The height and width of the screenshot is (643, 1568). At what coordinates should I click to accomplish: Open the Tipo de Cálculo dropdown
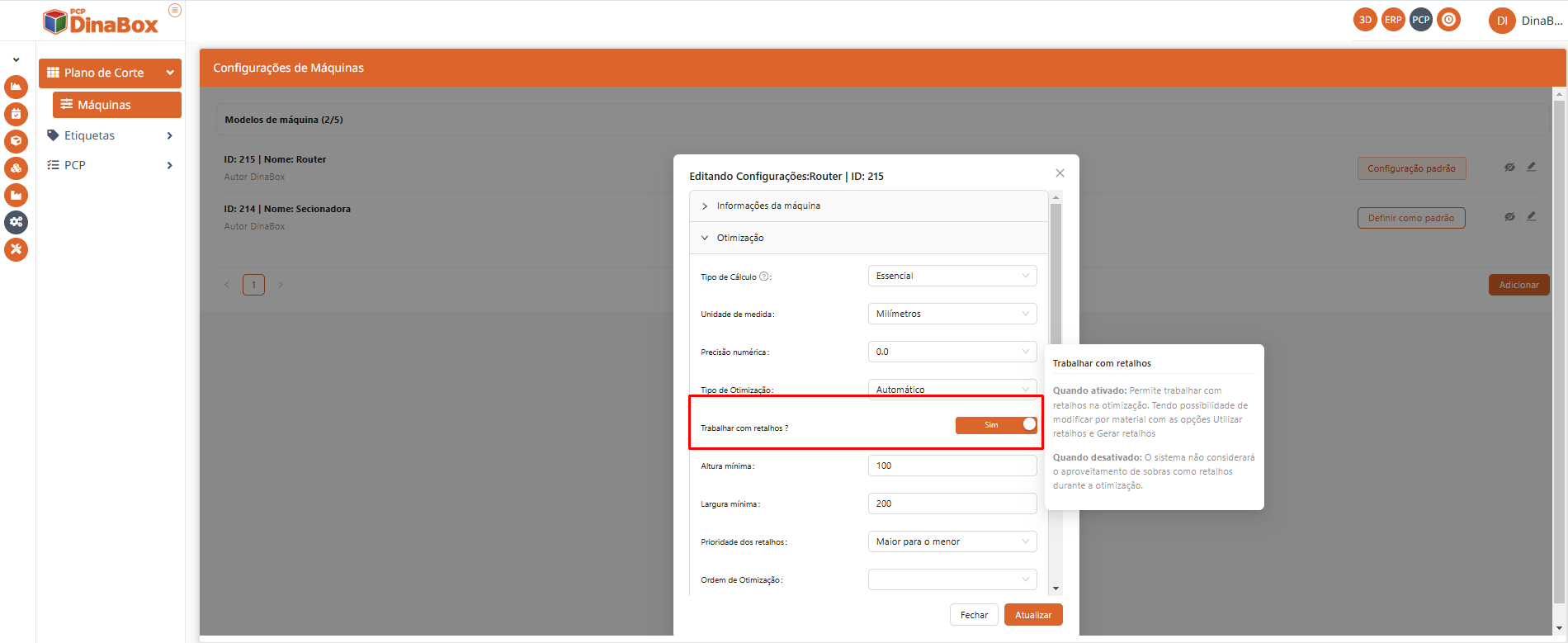click(952, 276)
